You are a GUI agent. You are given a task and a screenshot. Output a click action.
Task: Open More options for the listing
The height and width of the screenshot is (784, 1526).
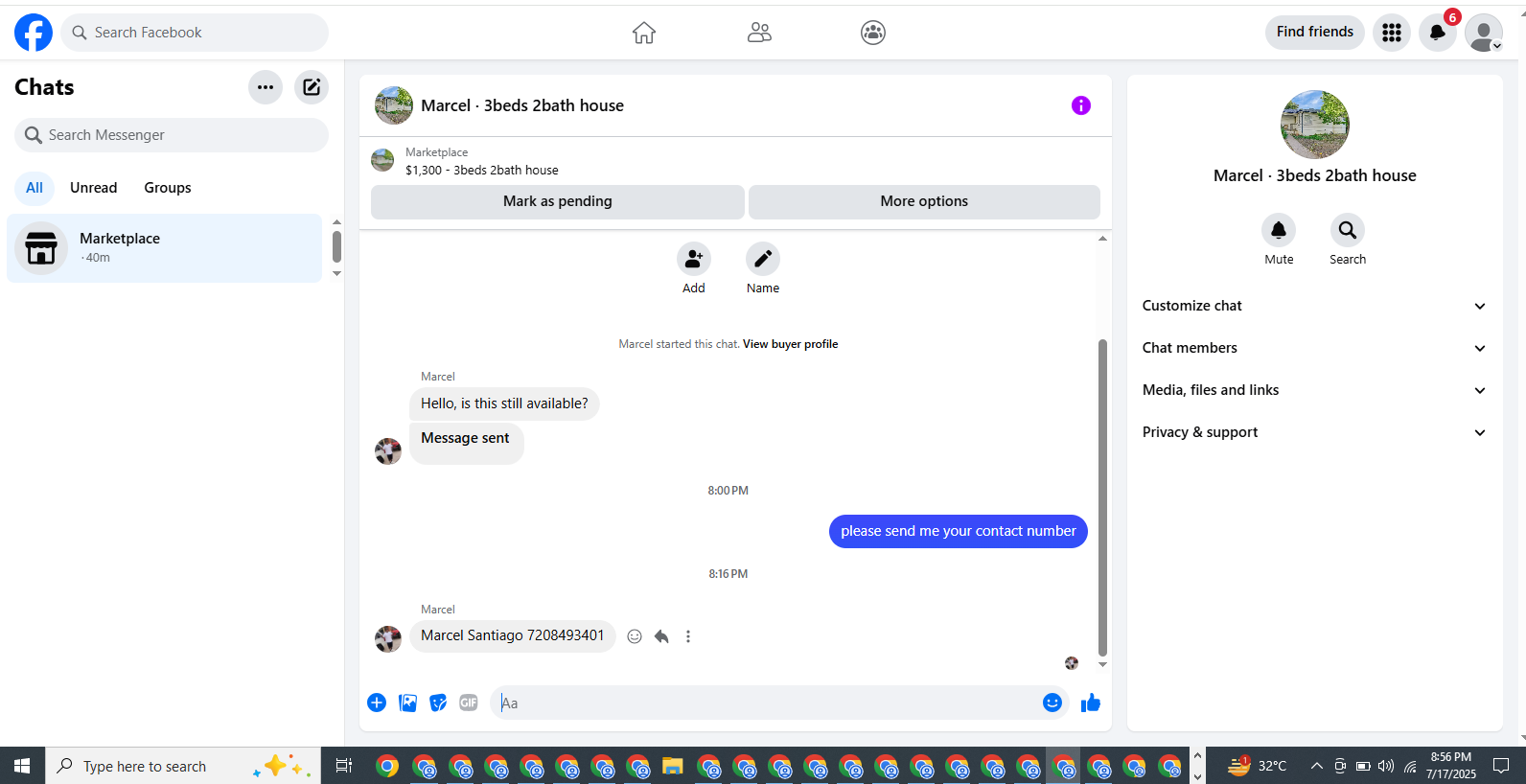click(x=924, y=201)
